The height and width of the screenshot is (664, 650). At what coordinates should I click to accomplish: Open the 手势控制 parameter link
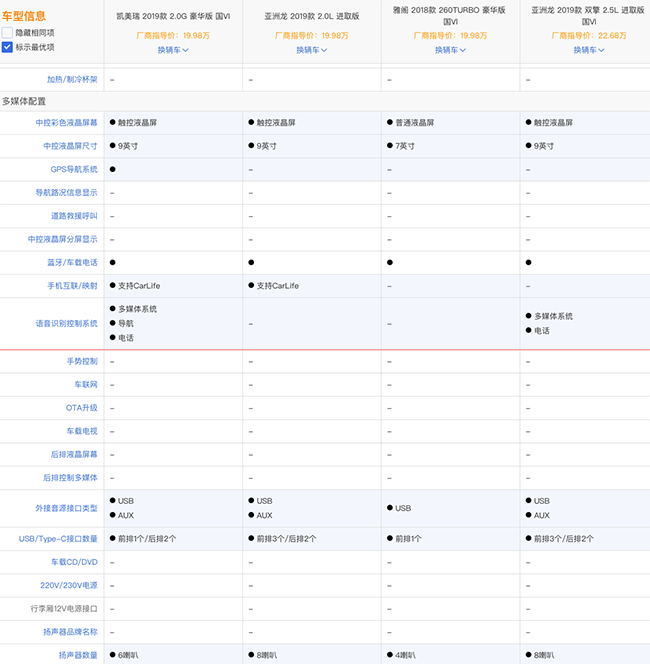click(82, 361)
